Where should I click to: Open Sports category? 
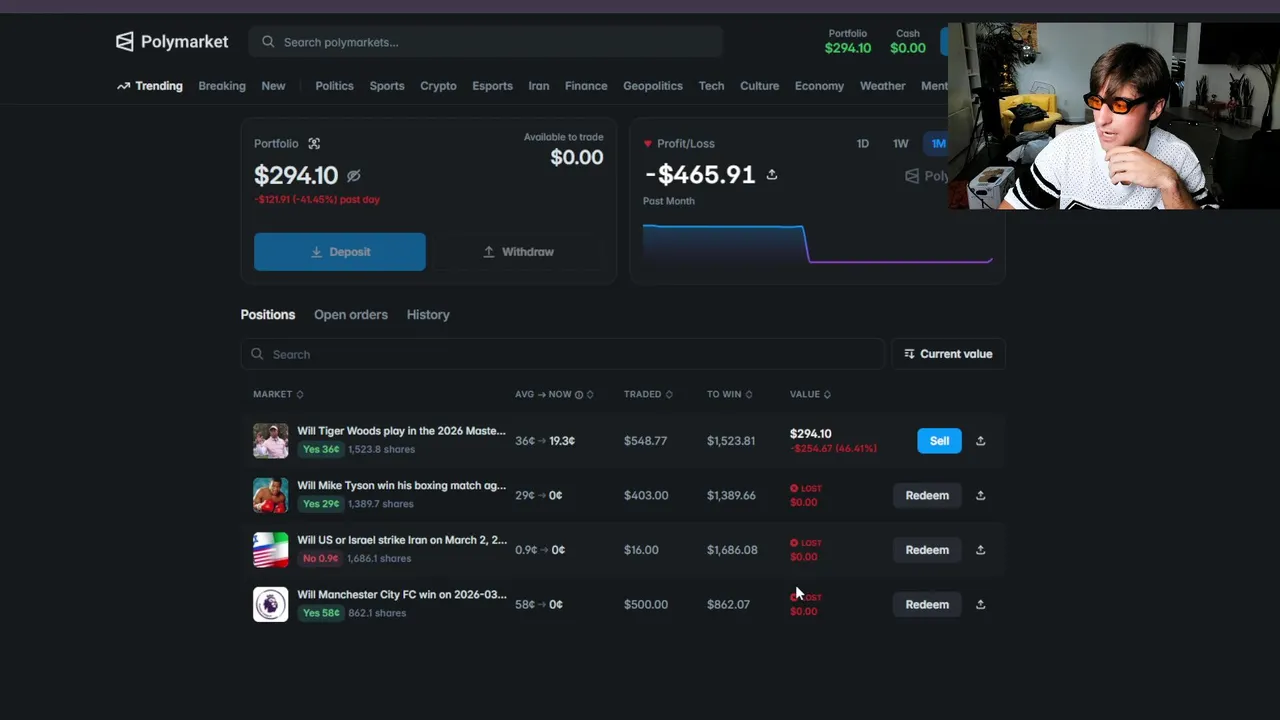click(387, 86)
